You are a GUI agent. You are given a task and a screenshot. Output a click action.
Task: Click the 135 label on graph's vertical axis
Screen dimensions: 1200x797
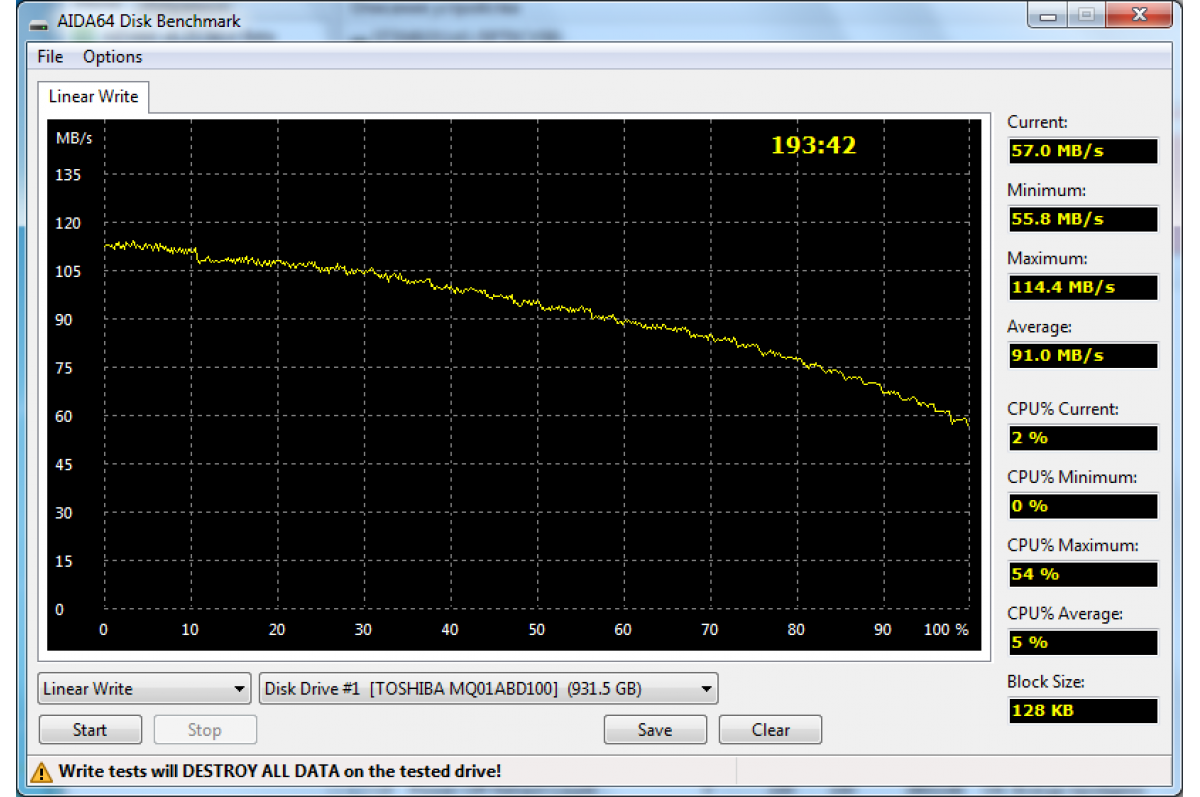(68, 175)
